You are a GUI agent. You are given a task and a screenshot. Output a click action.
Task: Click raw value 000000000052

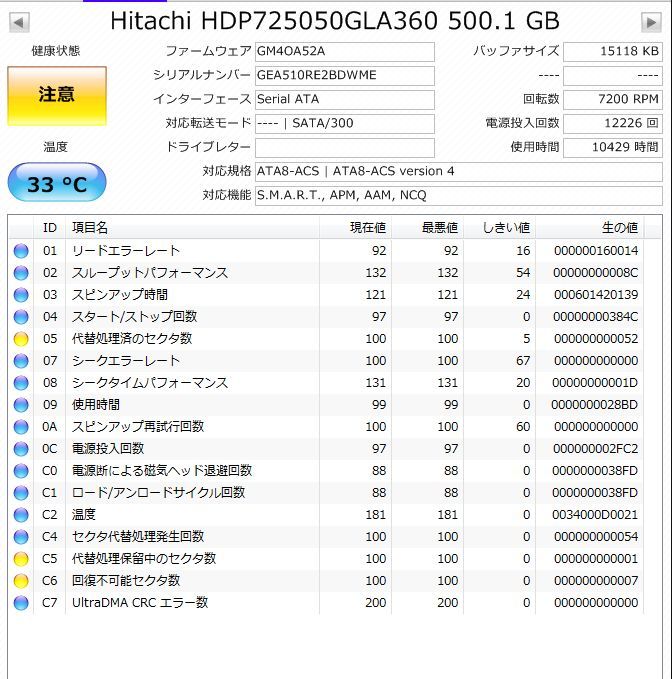[596, 339]
